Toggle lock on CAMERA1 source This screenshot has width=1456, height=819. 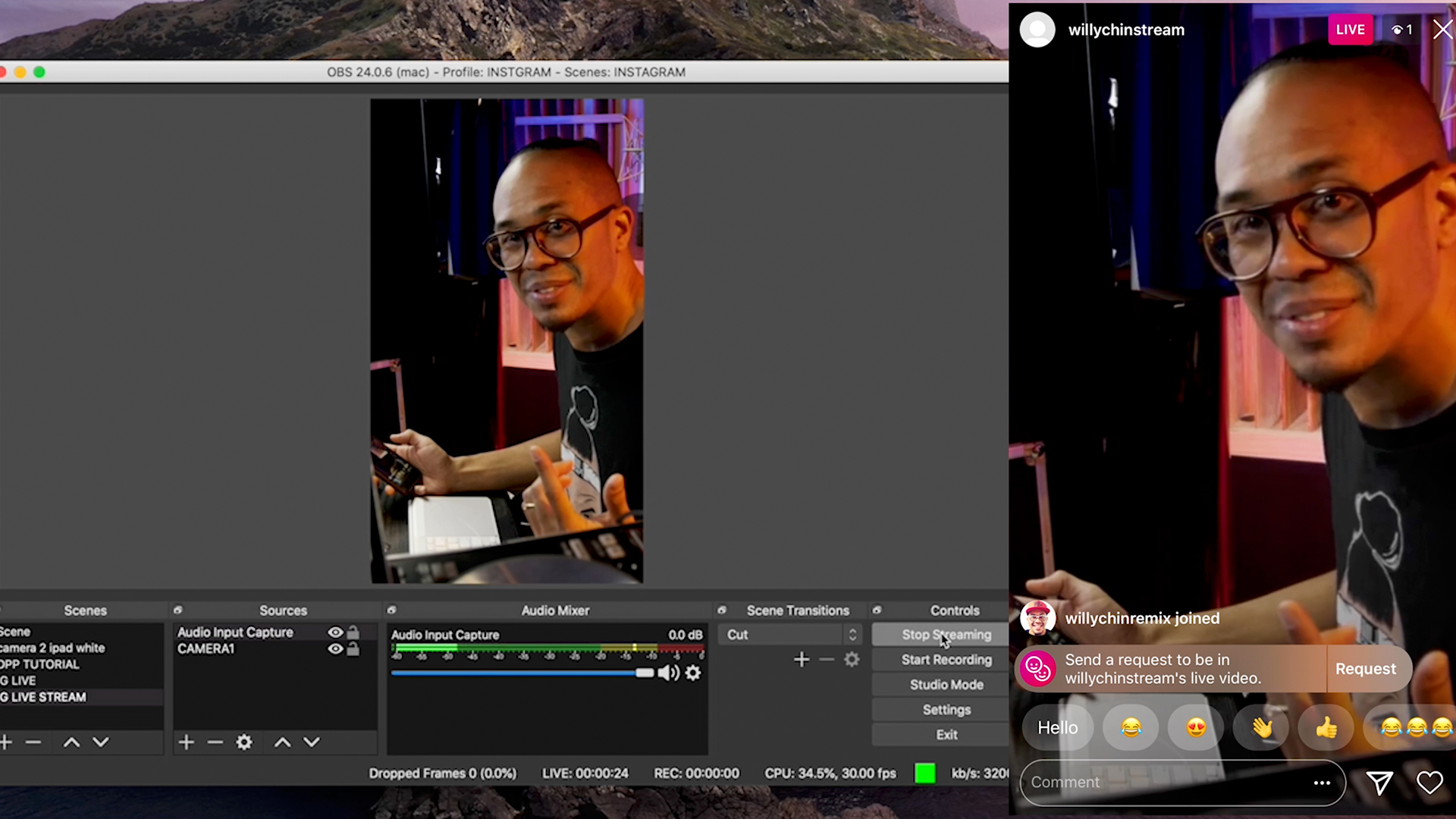click(353, 648)
